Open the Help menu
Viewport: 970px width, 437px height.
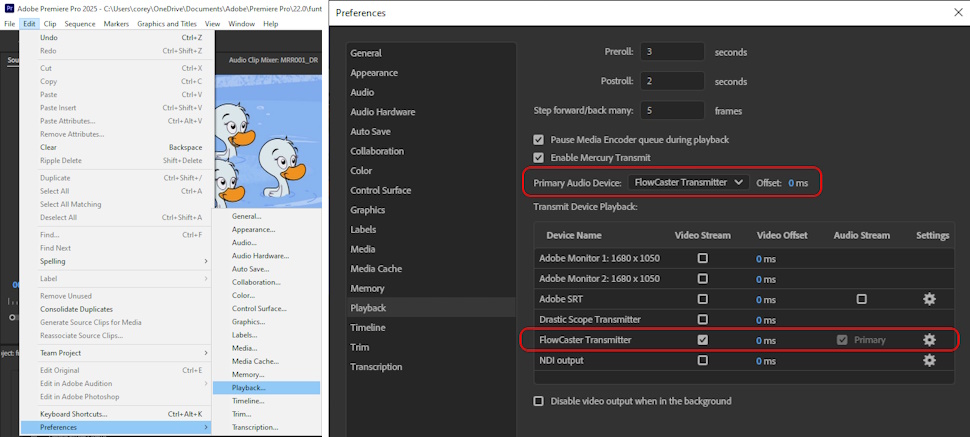(270, 24)
